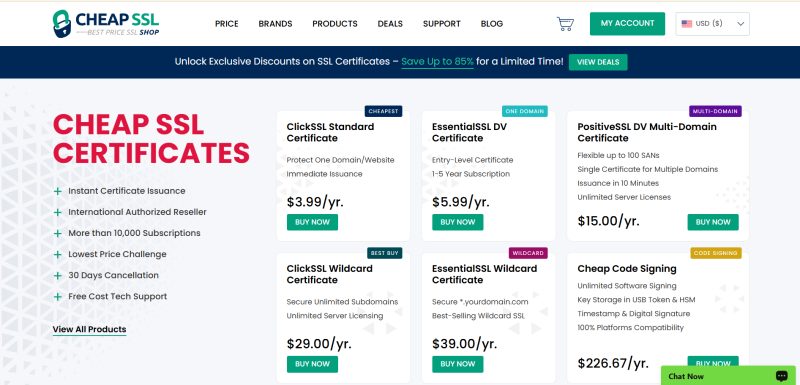Buy the PositiveSSL DV Multi-Domain Certificate
This screenshot has height=385, width=800.
713,222
